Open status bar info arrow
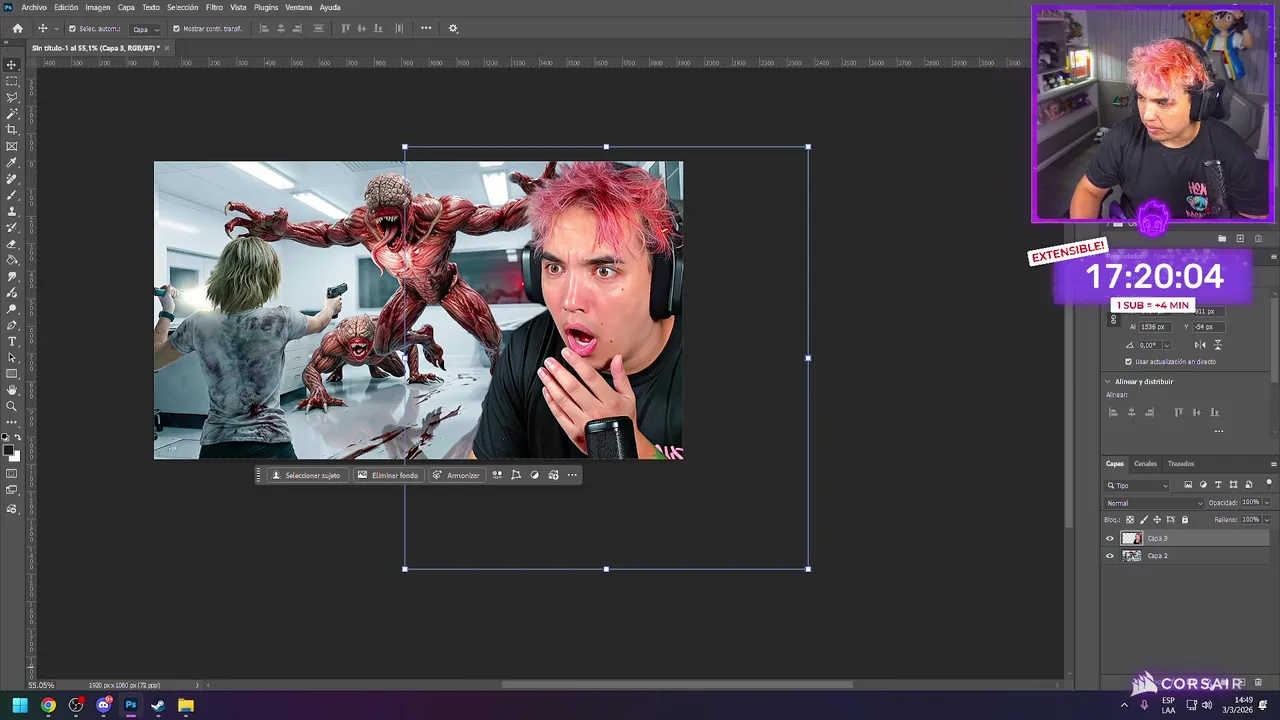Screen dimensions: 1280x720 pyautogui.click(x=196, y=685)
